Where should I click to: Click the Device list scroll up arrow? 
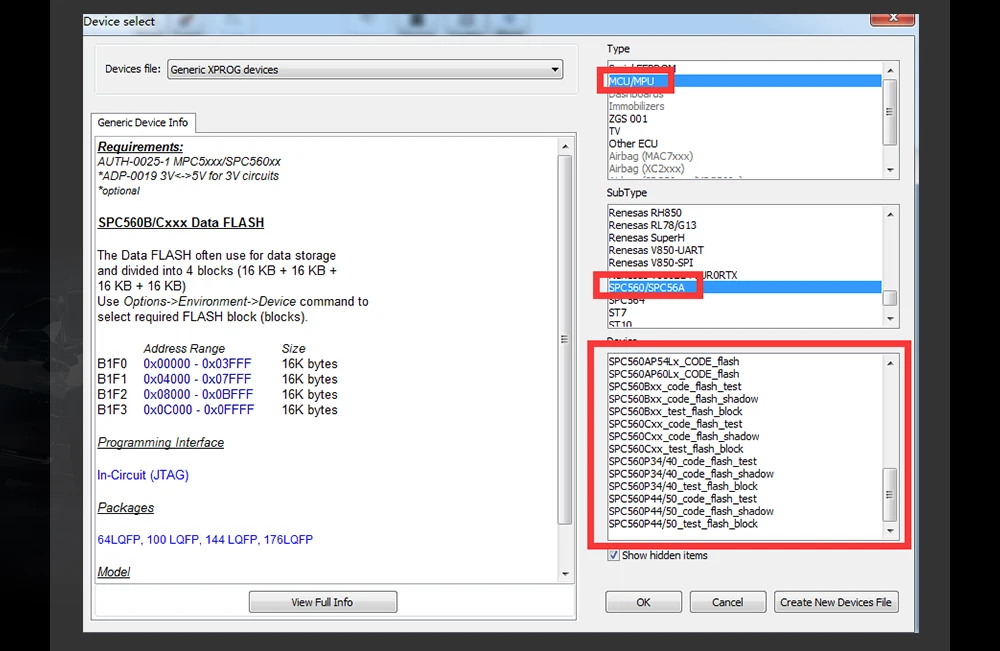(x=890, y=363)
